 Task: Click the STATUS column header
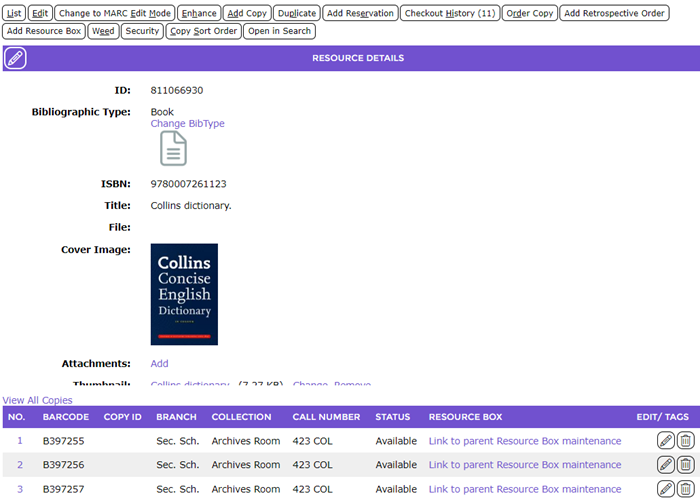click(x=392, y=417)
